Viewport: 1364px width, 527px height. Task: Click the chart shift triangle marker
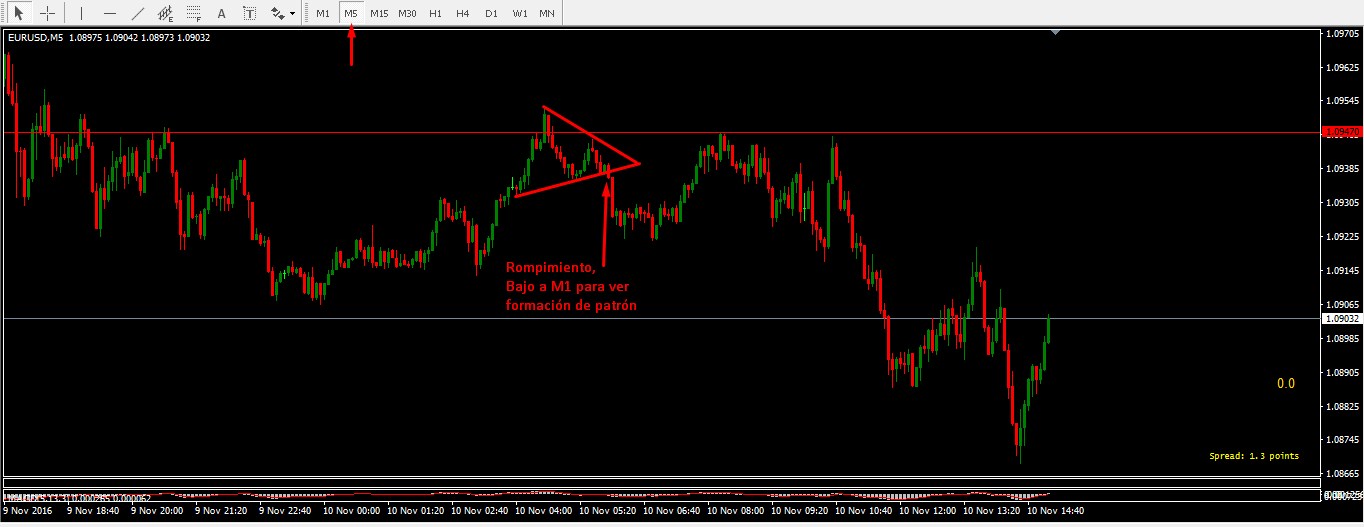(1057, 33)
